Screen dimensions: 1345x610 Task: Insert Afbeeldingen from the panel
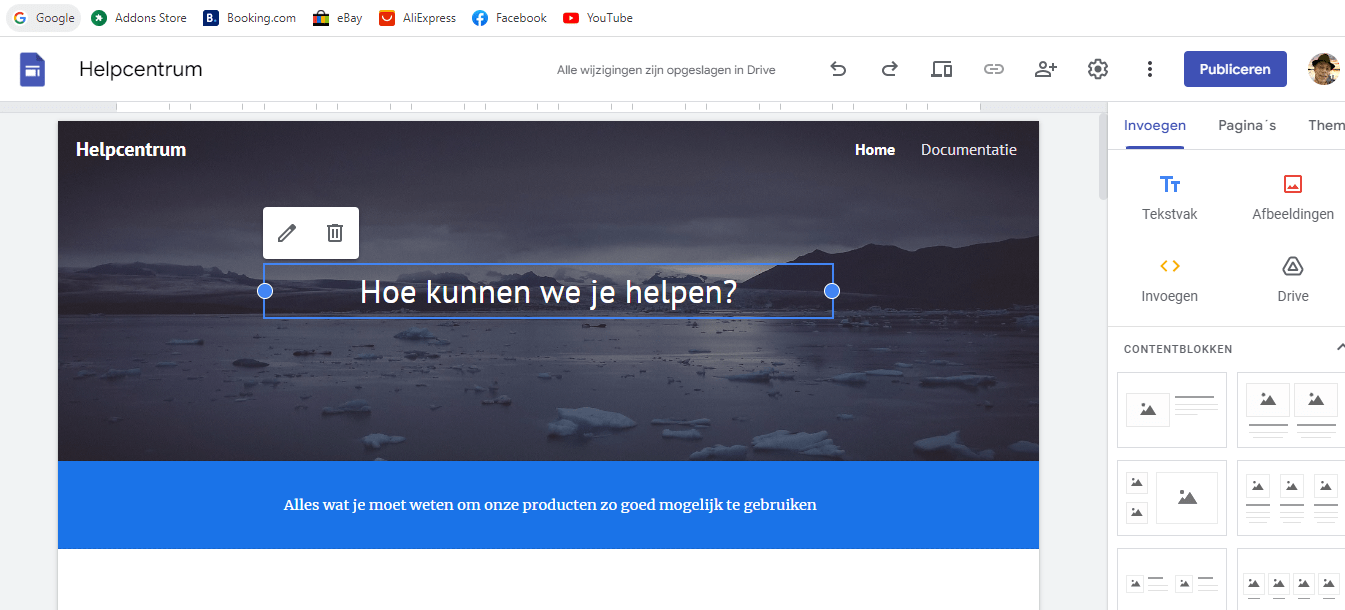coord(1293,198)
